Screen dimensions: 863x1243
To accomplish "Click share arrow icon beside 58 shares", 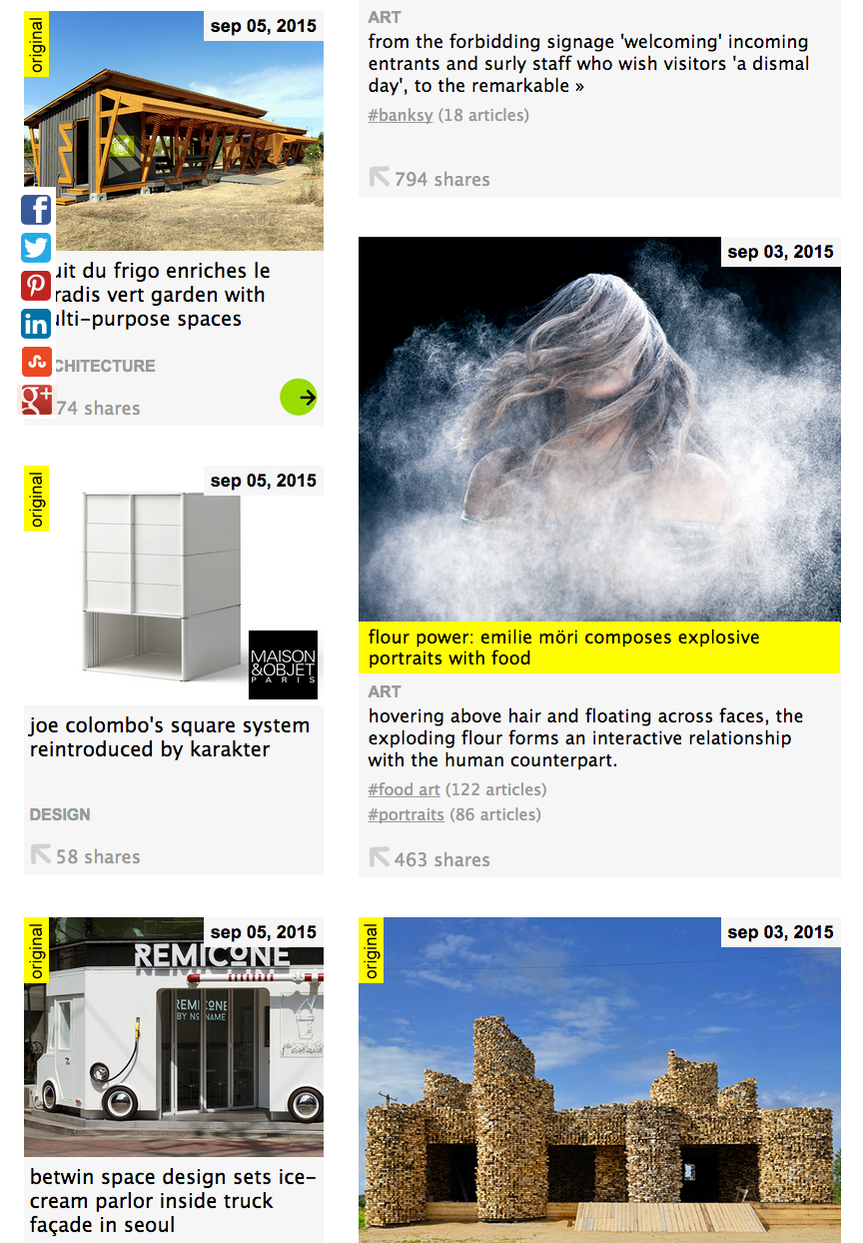I will click(x=41, y=855).
